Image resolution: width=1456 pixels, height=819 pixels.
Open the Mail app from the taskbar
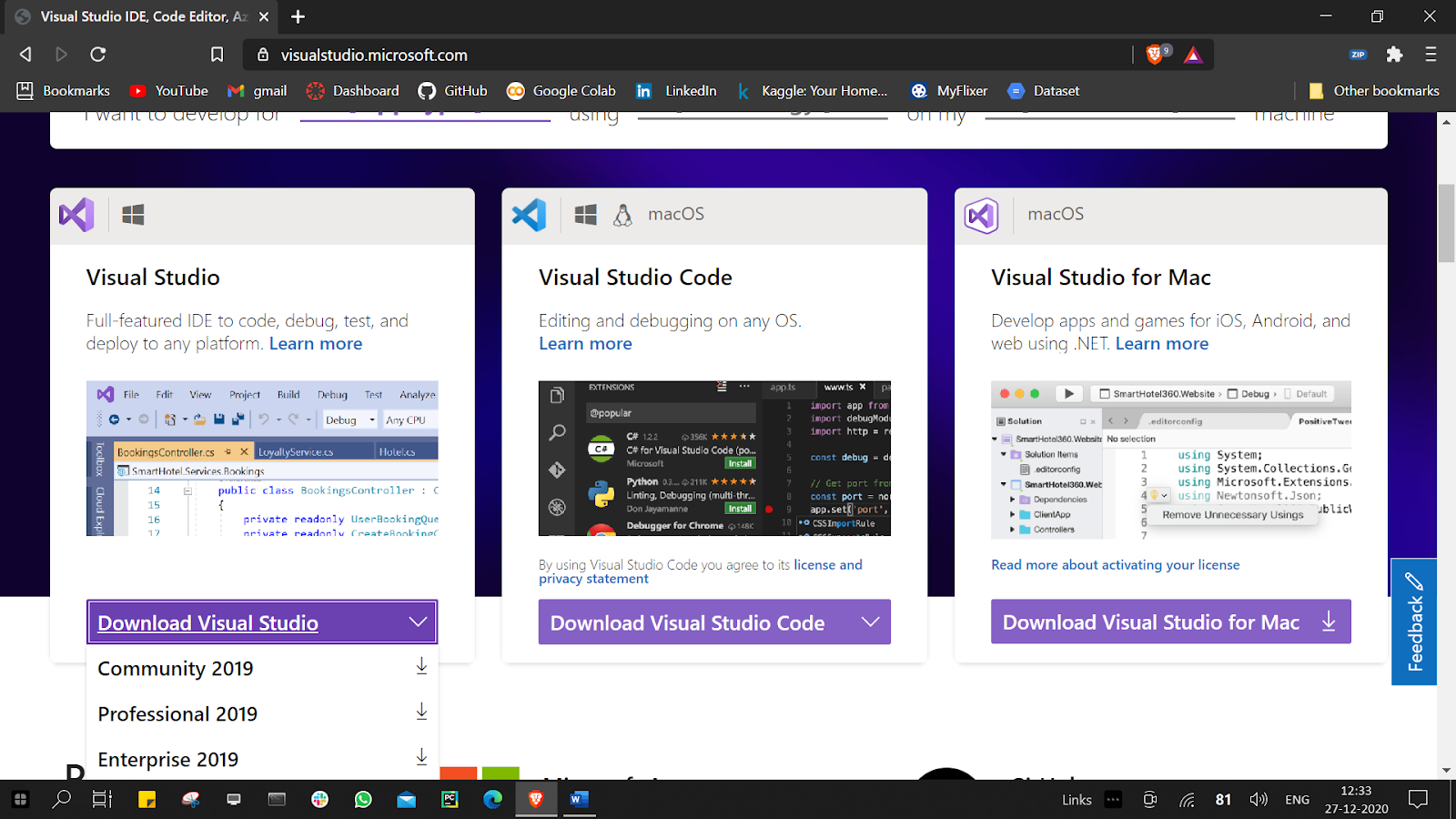407,799
